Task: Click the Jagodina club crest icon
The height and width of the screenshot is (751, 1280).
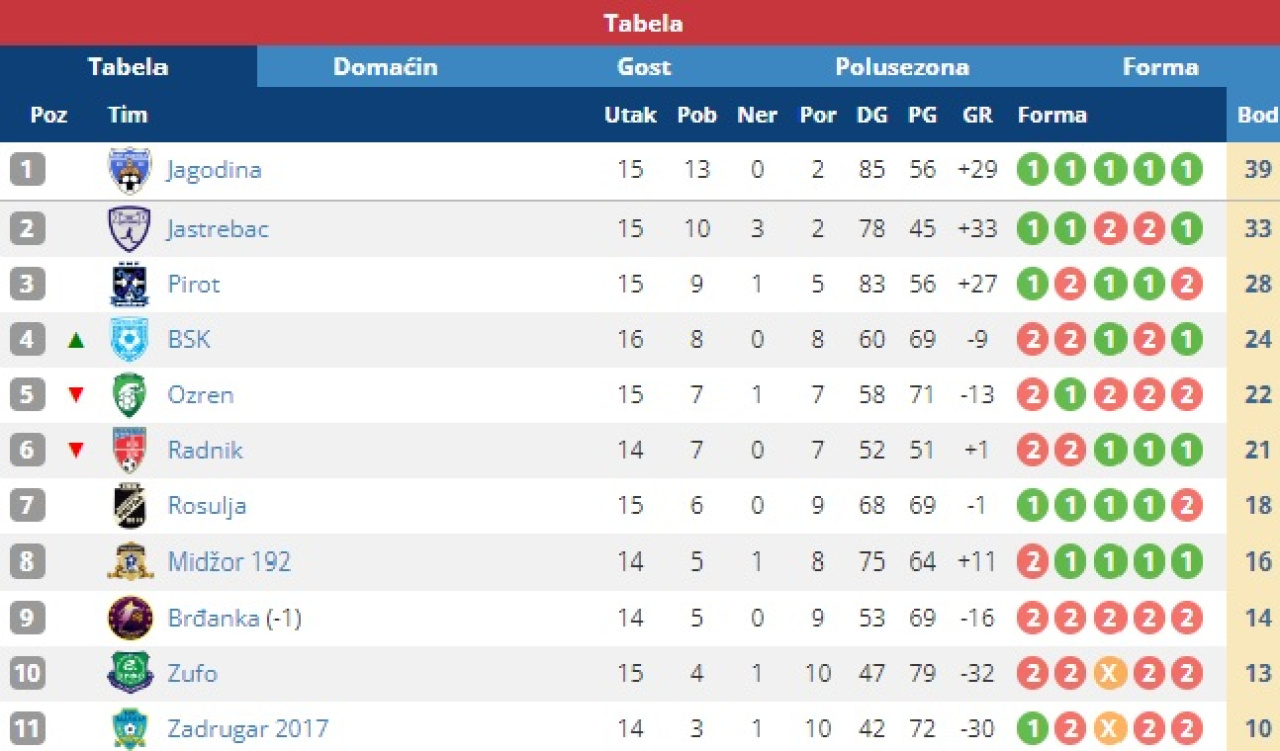Action: click(130, 170)
